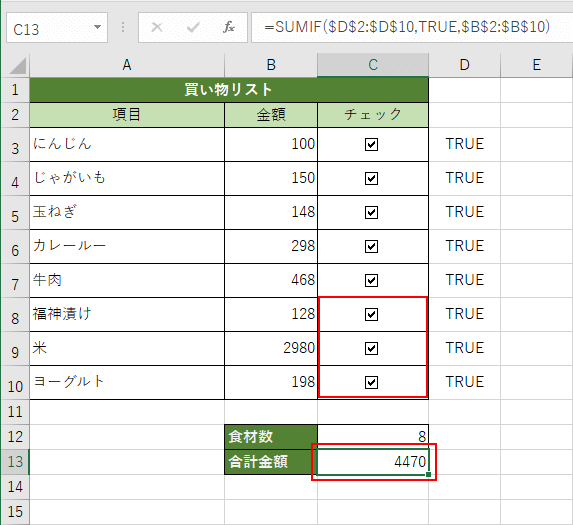Click TRUE in cell D10
This screenshot has width=573, height=525.
tap(464, 382)
